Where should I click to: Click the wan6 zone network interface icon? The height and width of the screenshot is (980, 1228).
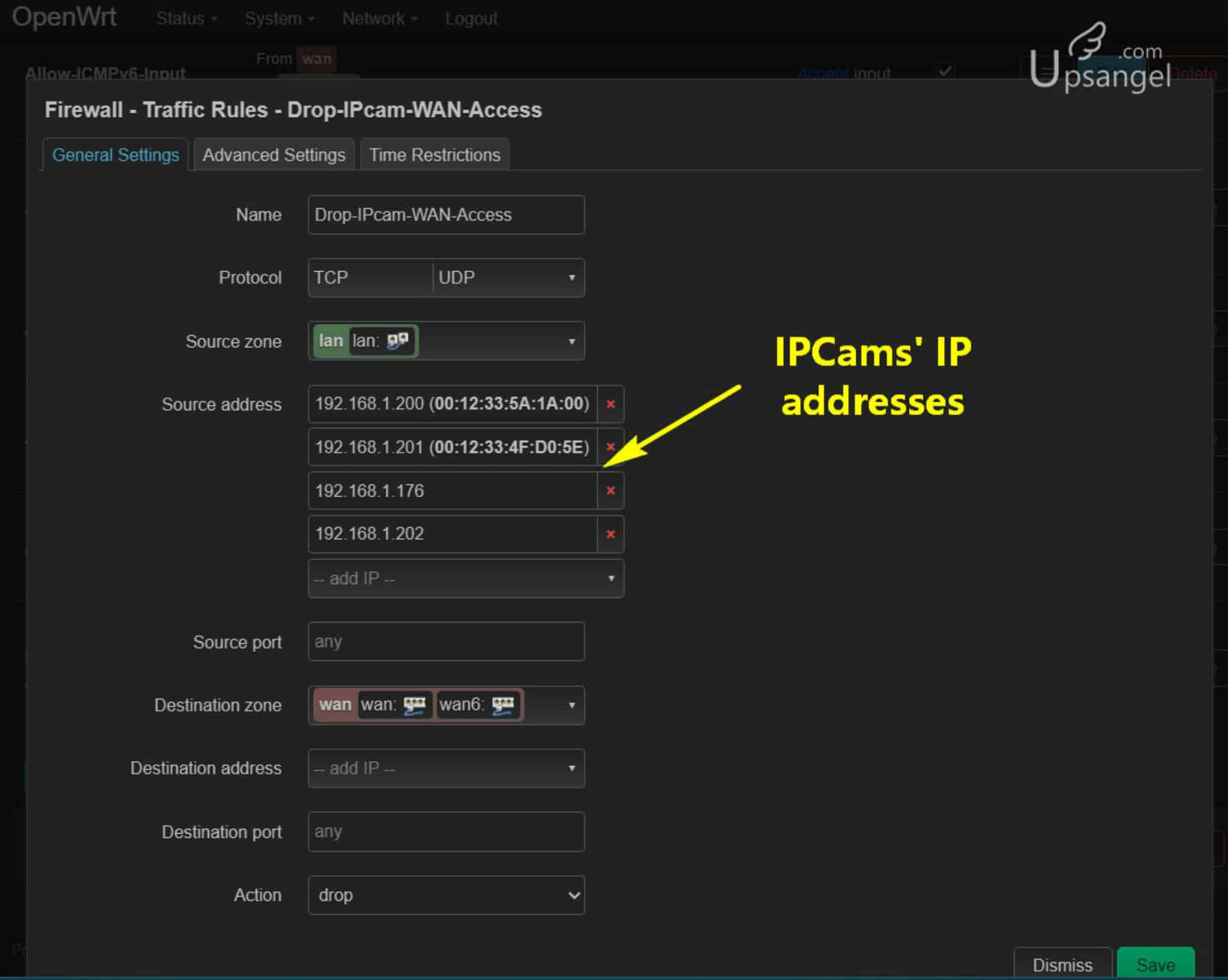(504, 705)
